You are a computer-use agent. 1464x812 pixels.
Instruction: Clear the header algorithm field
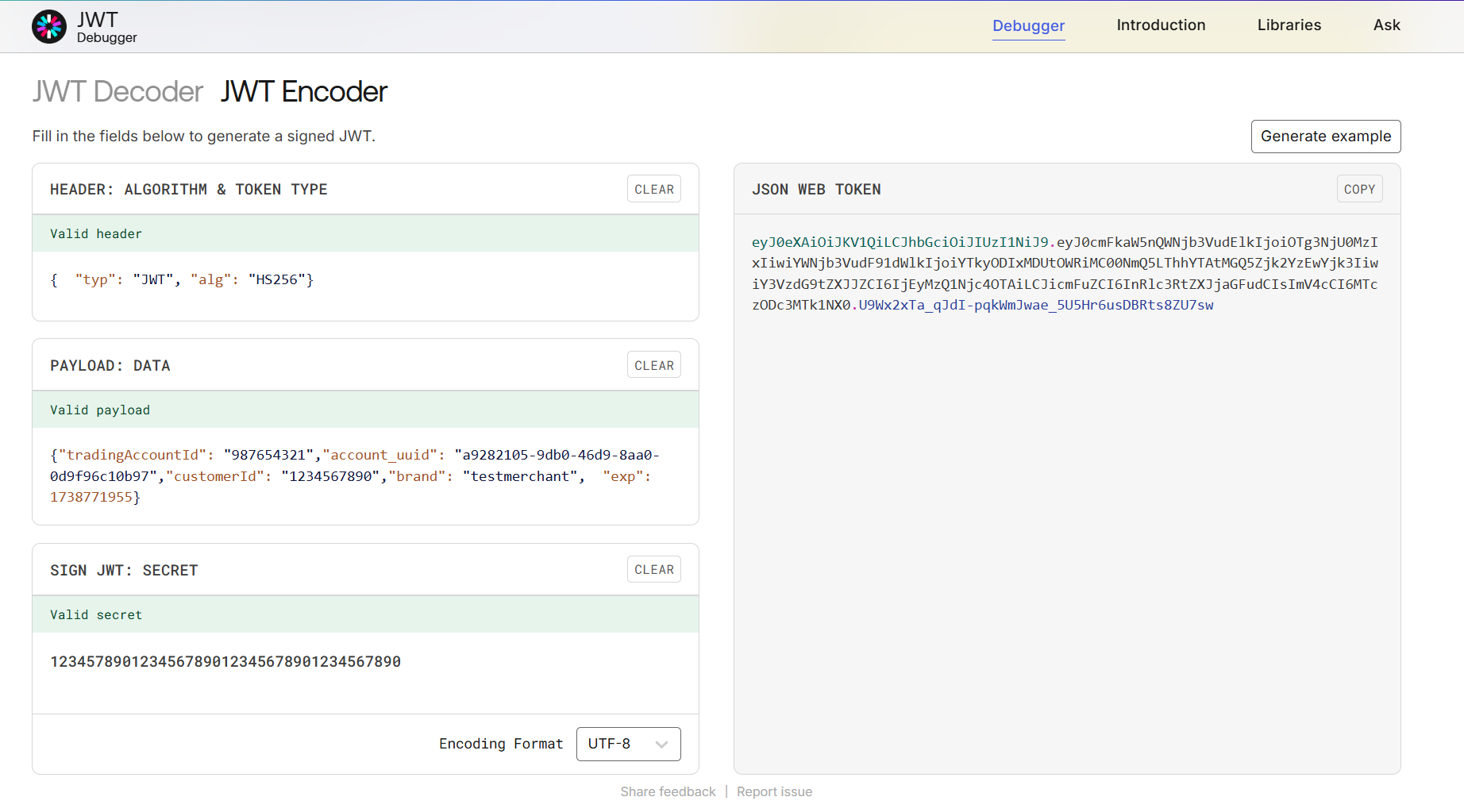(653, 189)
